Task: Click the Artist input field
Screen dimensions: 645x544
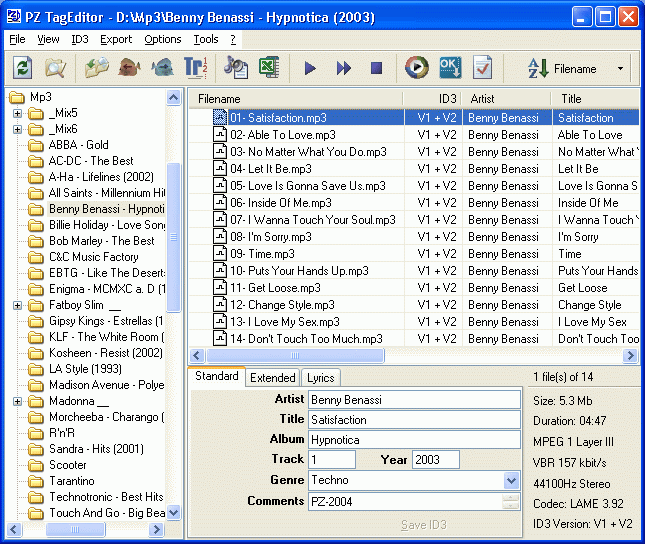Action: (x=414, y=400)
